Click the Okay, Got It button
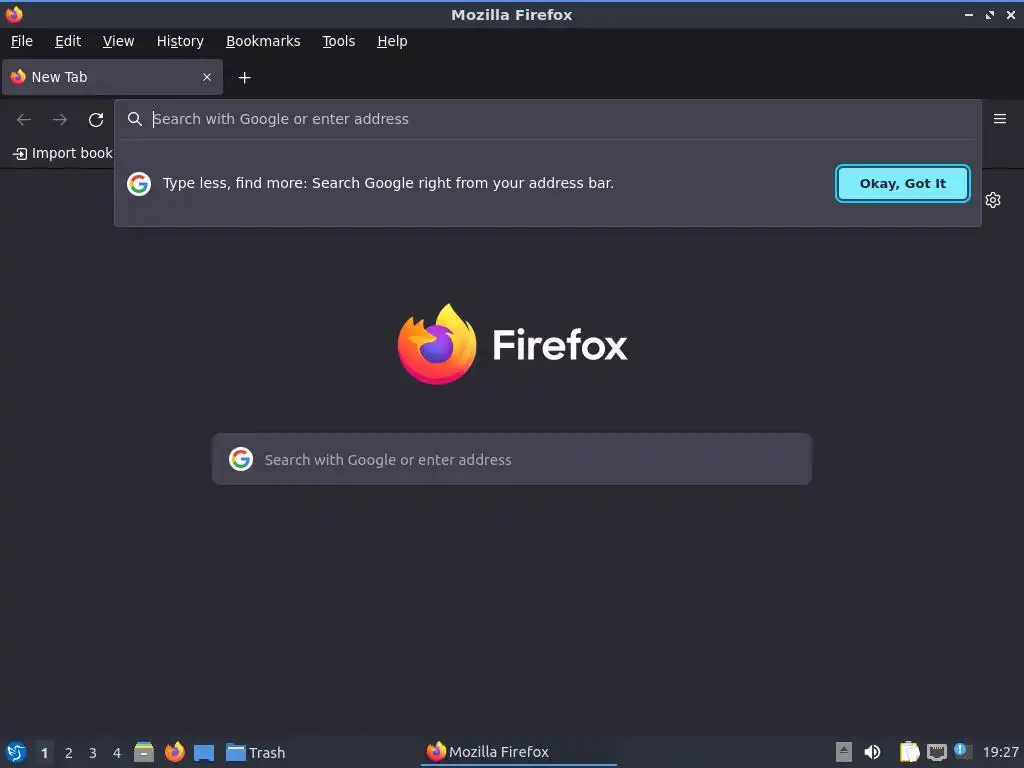Screen dimensions: 1024x768 [903, 184]
